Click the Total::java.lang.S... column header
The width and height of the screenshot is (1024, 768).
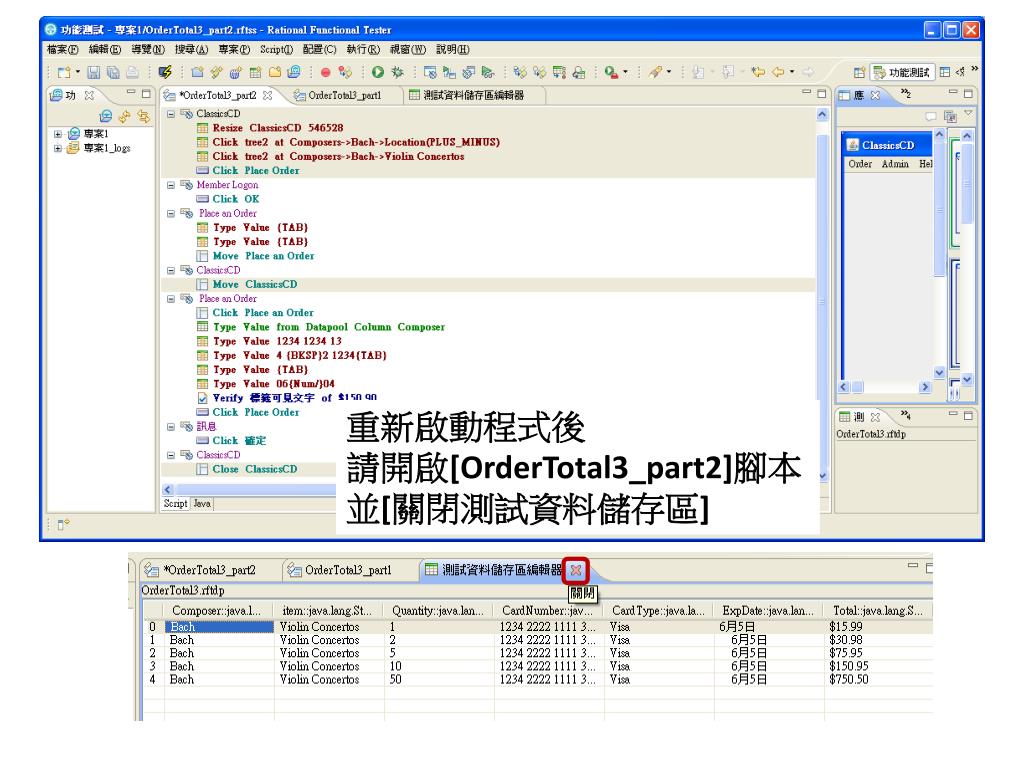pyautogui.click(x=878, y=611)
